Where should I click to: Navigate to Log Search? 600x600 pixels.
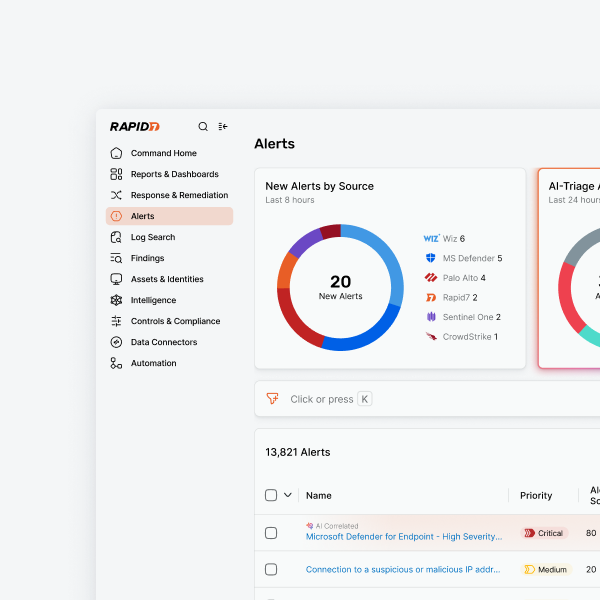coord(170,237)
